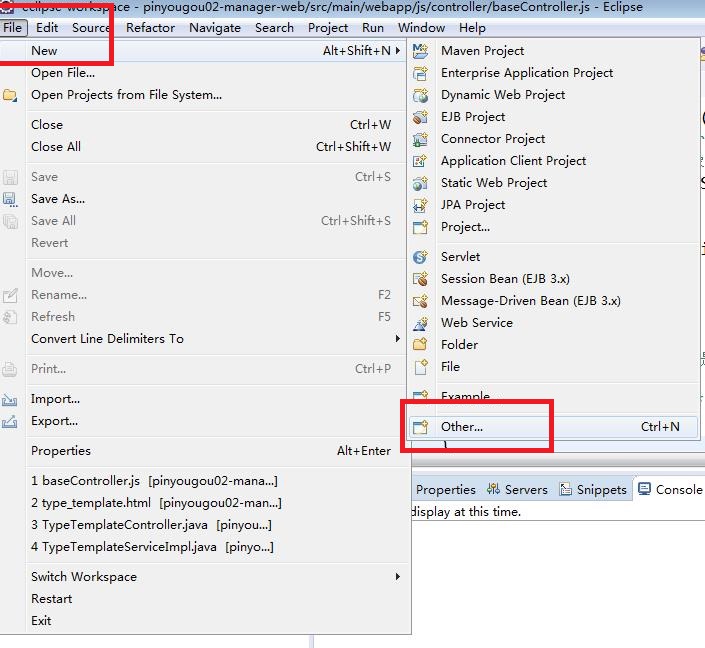Click the Servers tab icon
705x648 pixels.
click(x=493, y=489)
